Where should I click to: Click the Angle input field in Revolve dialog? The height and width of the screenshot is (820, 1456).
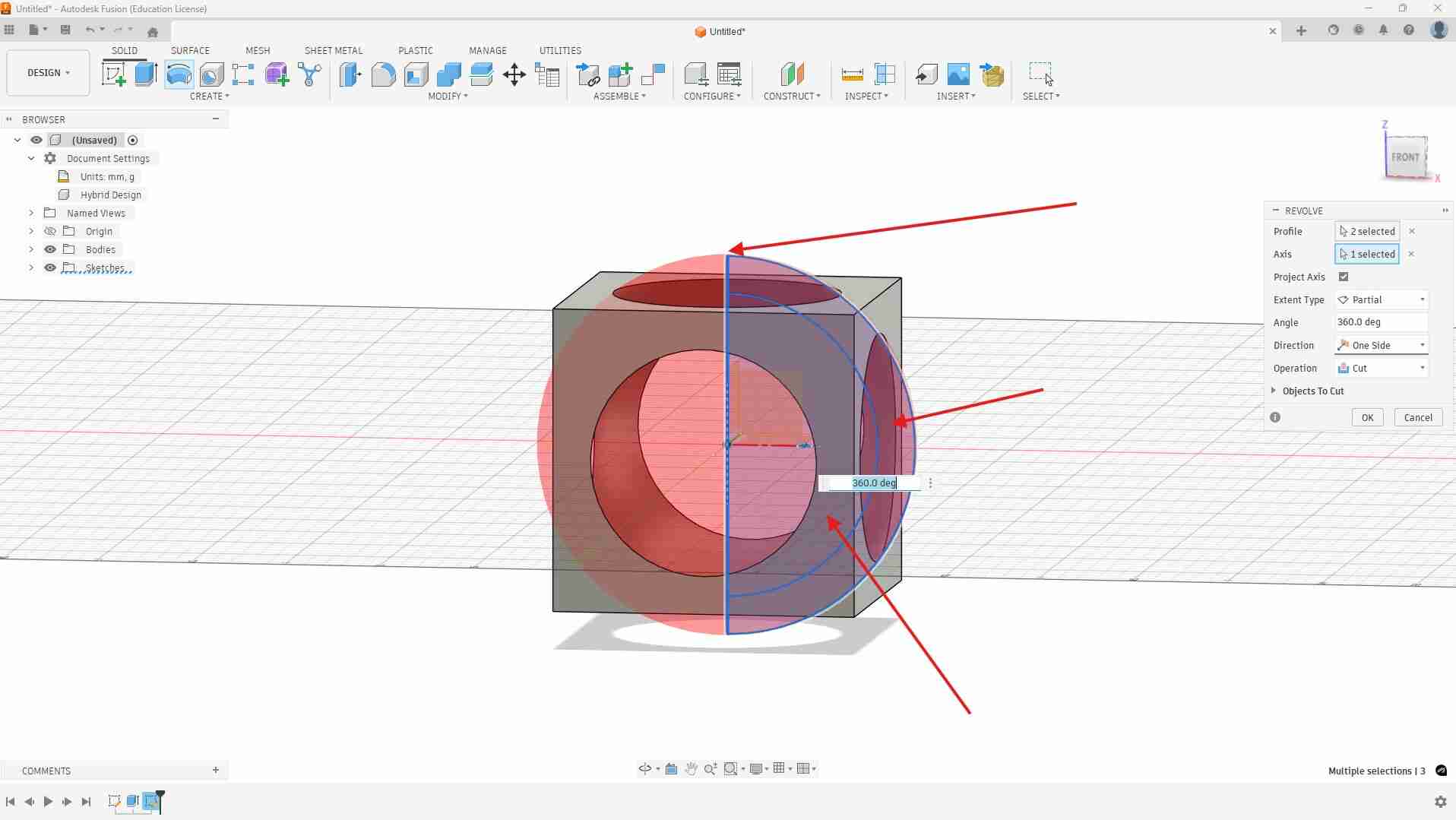tap(1382, 322)
